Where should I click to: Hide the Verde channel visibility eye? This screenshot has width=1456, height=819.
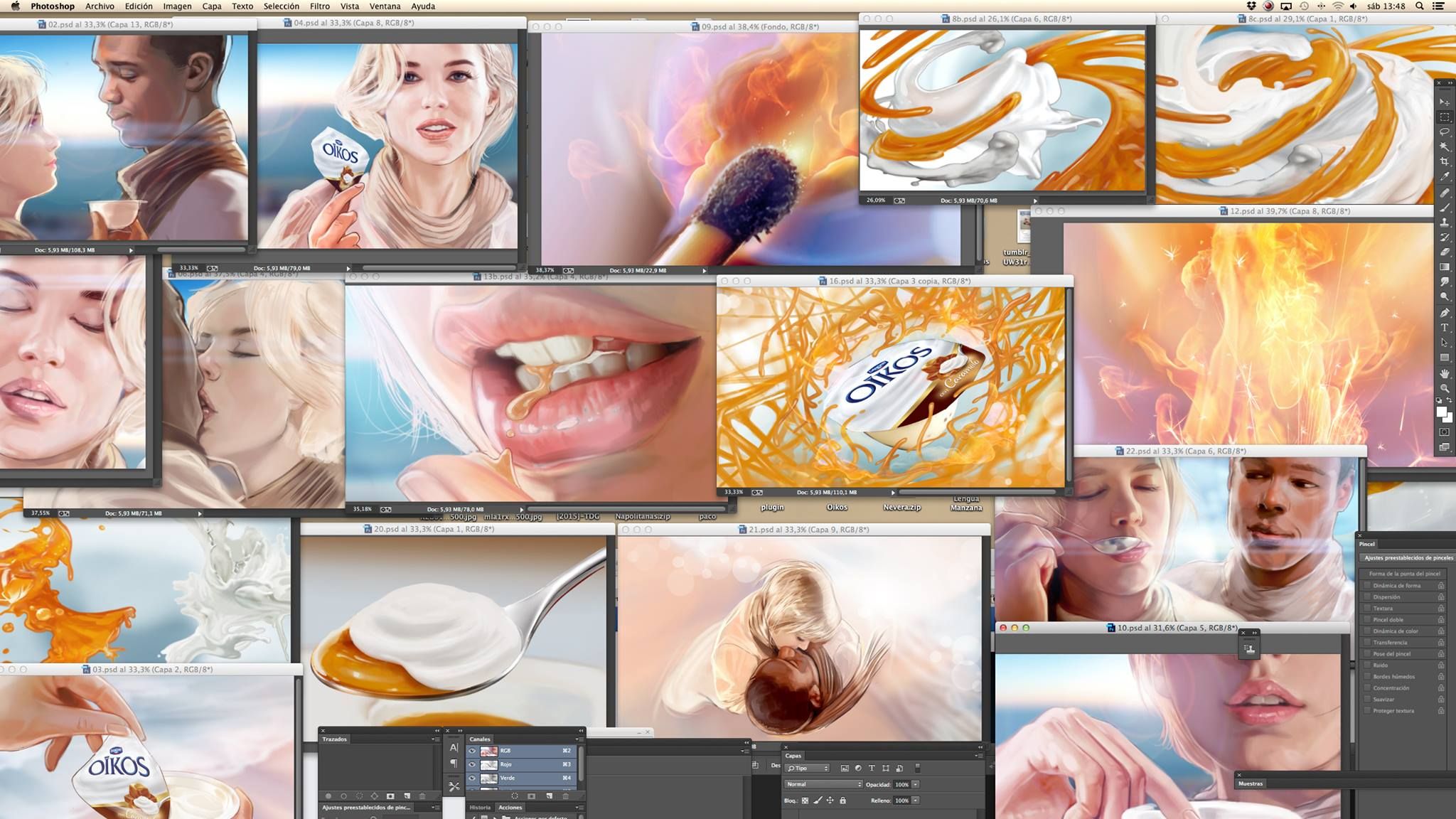pos(472,778)
